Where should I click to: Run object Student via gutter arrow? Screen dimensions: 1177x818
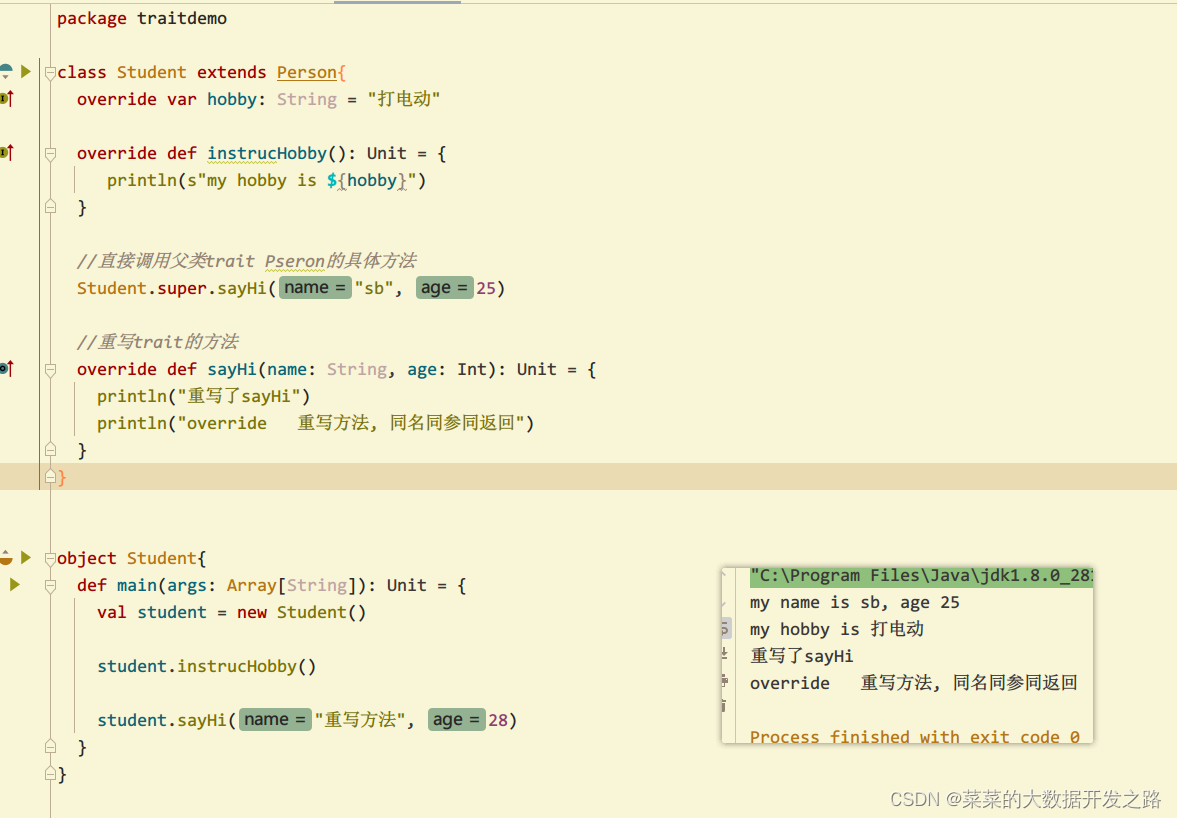pos(26,557)
